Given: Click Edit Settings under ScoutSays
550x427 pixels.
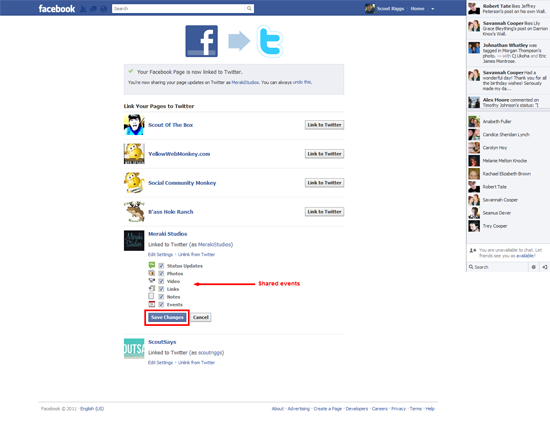Looking at the screenshot, I should pos(160,363).
